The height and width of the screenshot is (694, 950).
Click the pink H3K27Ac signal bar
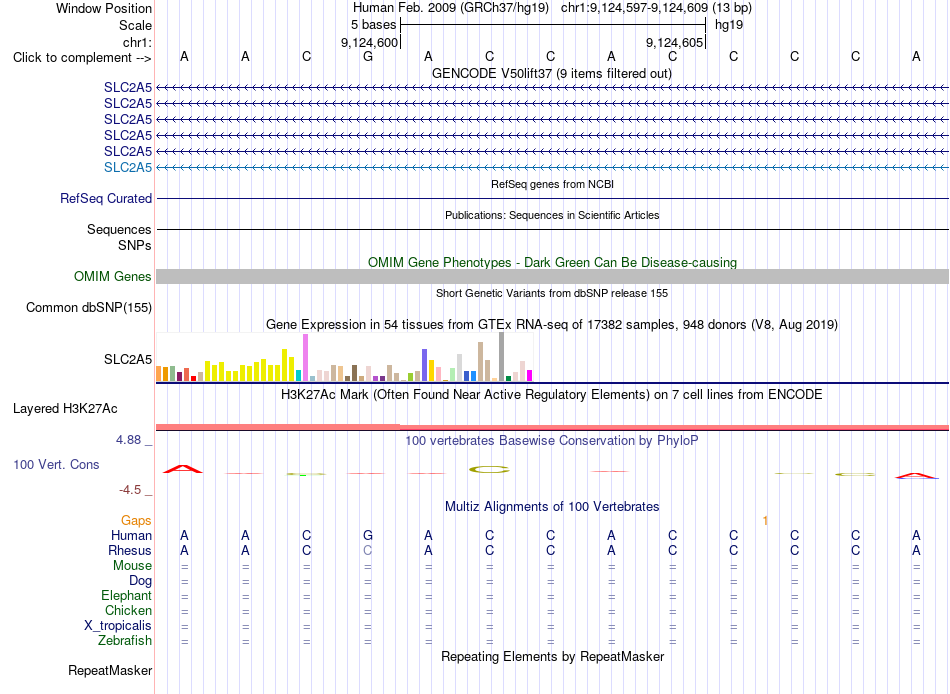point(552,427)
